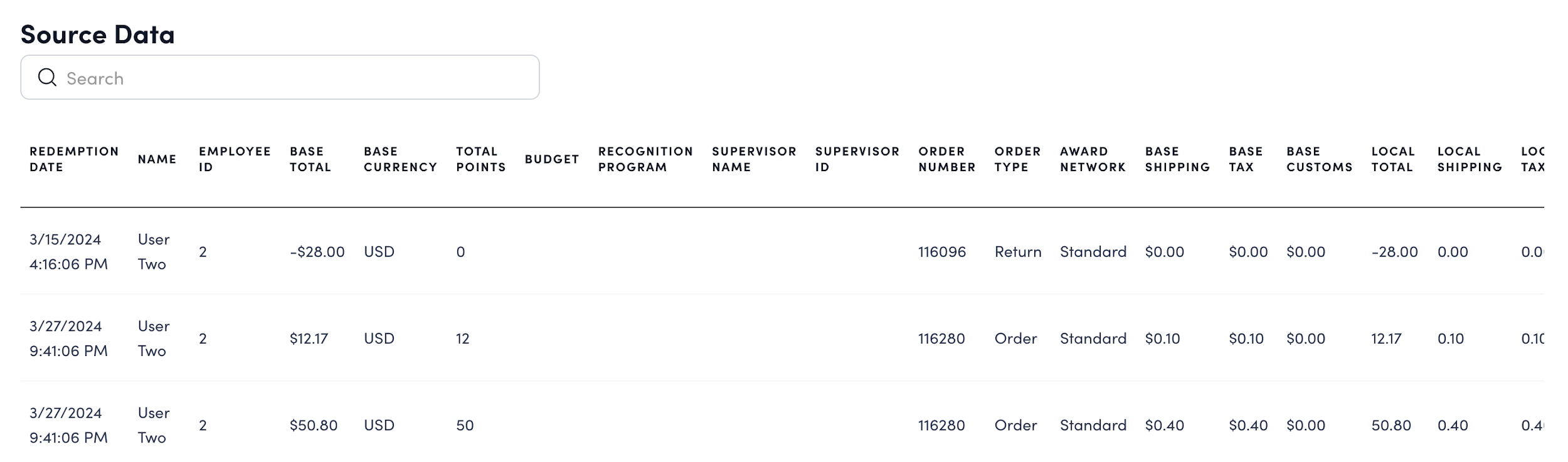
Task: Click the Base Shipping column header
Action: click(1177, 159)
